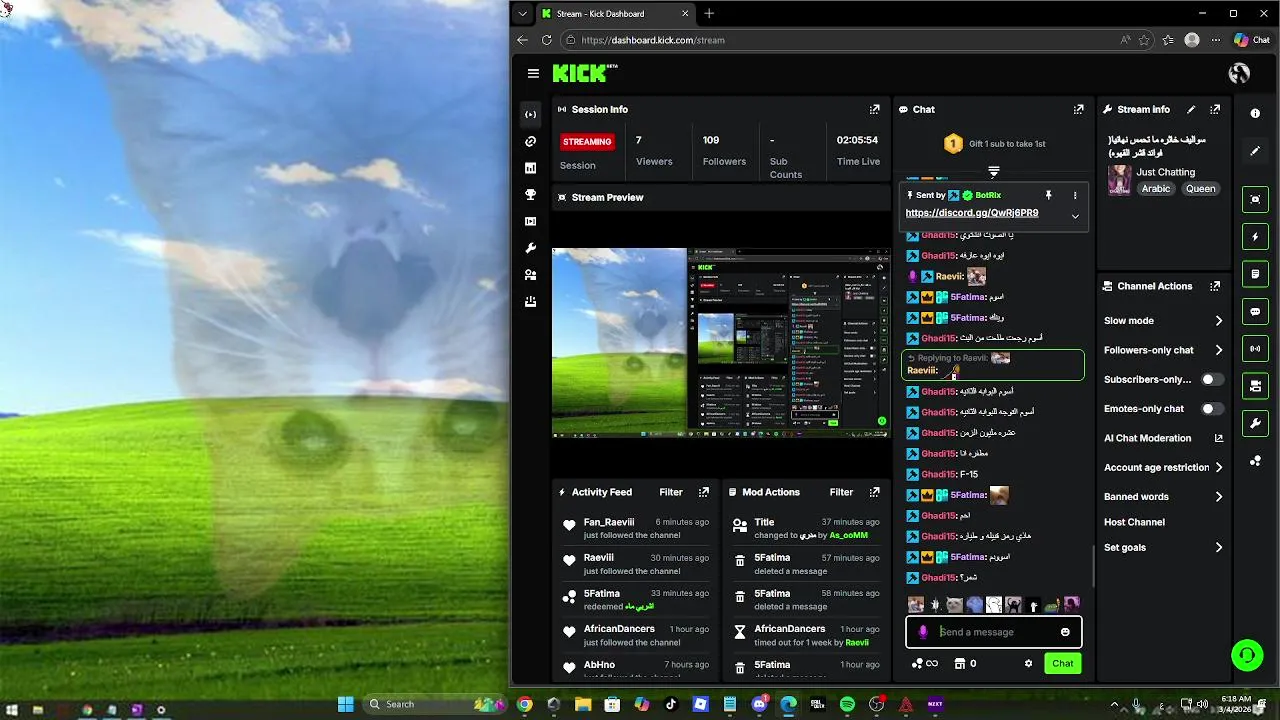The height and width of the screenshot is (720, 1280).
Task: Open the Activity Feed Filter
Action: click(670, 492)
